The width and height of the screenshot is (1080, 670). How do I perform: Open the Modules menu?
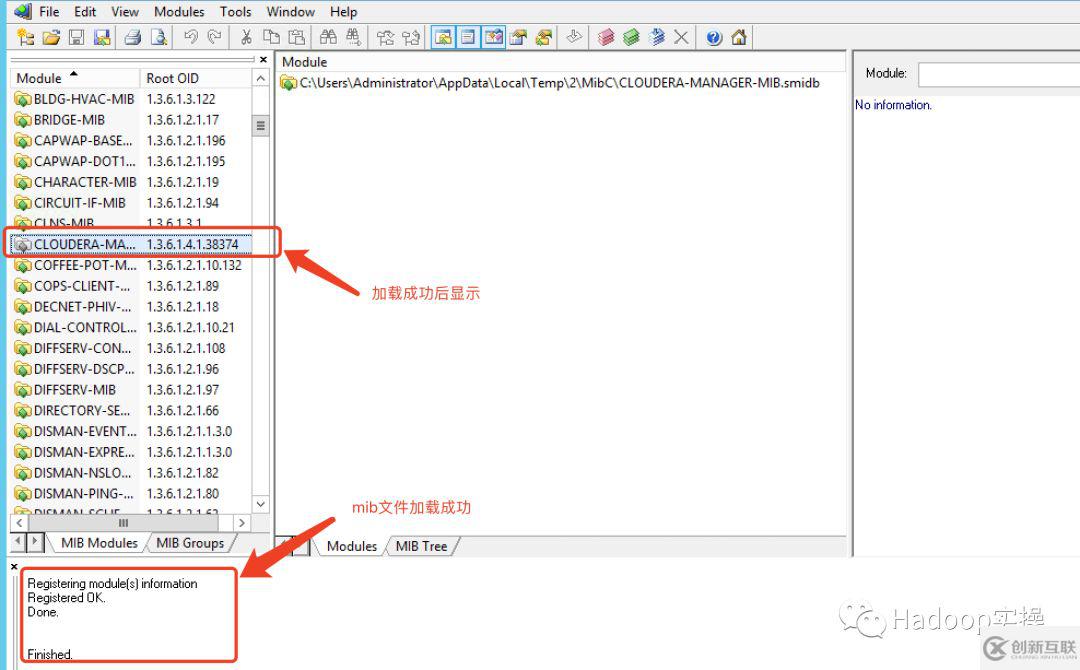179,12
